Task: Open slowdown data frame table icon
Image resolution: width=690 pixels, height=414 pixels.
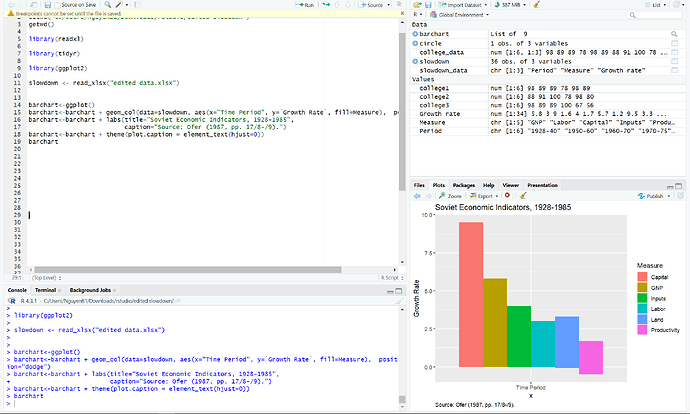Action: pyautogui.click(x=674, y=62)
